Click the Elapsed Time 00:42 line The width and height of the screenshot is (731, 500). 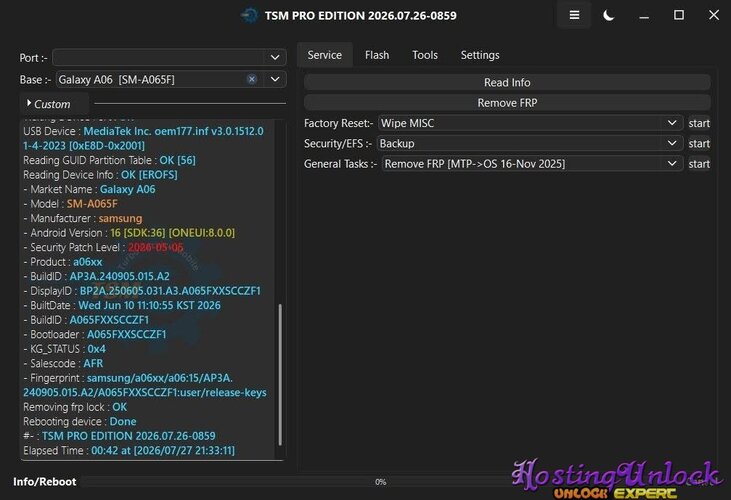pyautogui.click(x=129, y=451)
